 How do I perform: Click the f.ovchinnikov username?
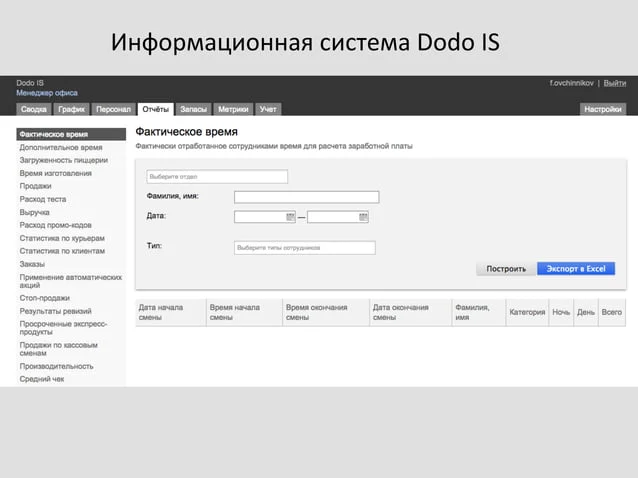point(572,83)
